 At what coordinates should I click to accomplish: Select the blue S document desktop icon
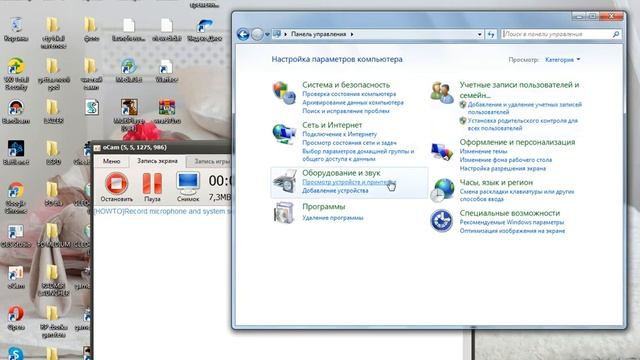92,107
